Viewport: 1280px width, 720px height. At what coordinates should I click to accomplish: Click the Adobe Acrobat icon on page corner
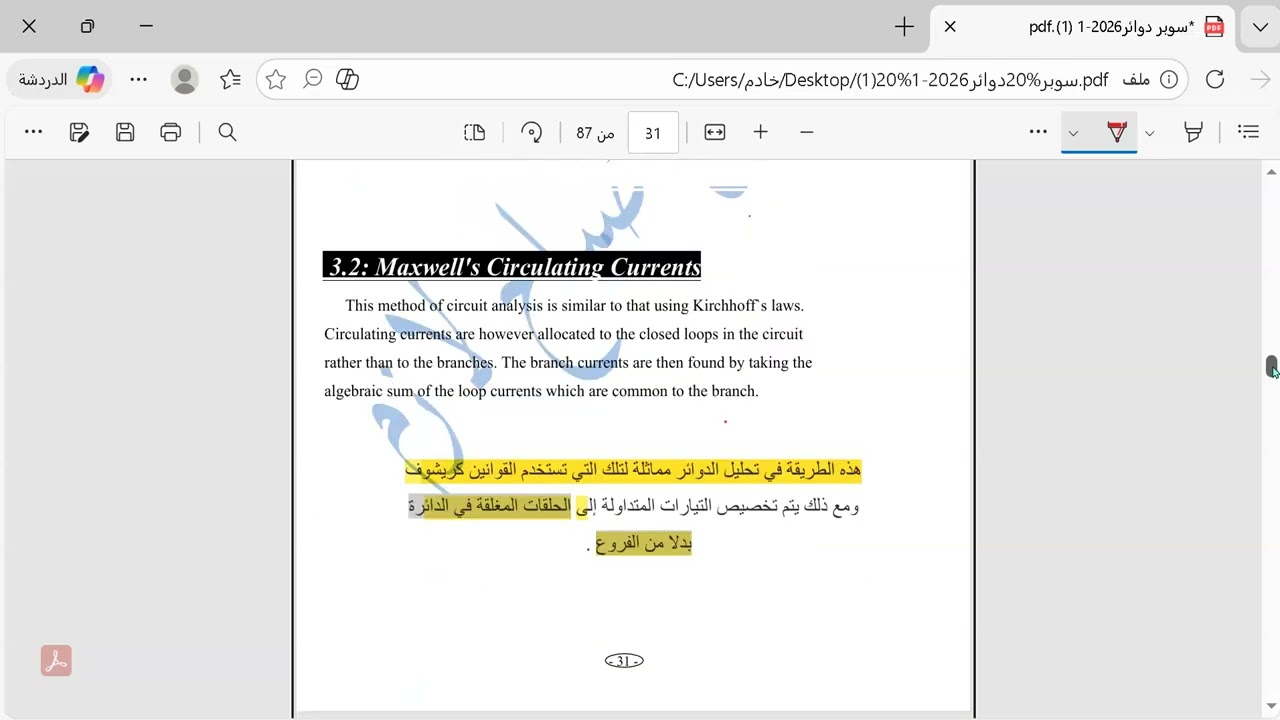[56, 661]
